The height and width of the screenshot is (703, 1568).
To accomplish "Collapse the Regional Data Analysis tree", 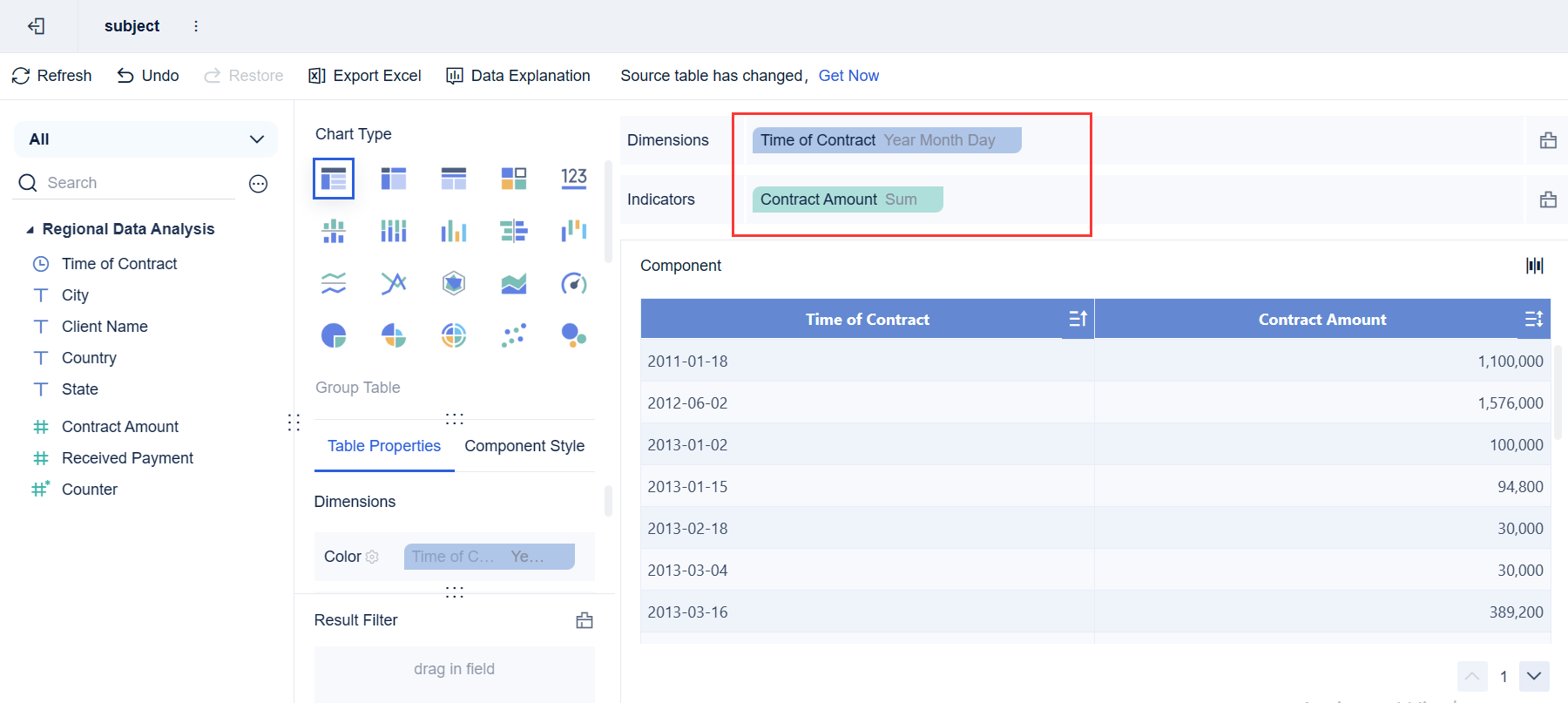I will pos(30,230).
